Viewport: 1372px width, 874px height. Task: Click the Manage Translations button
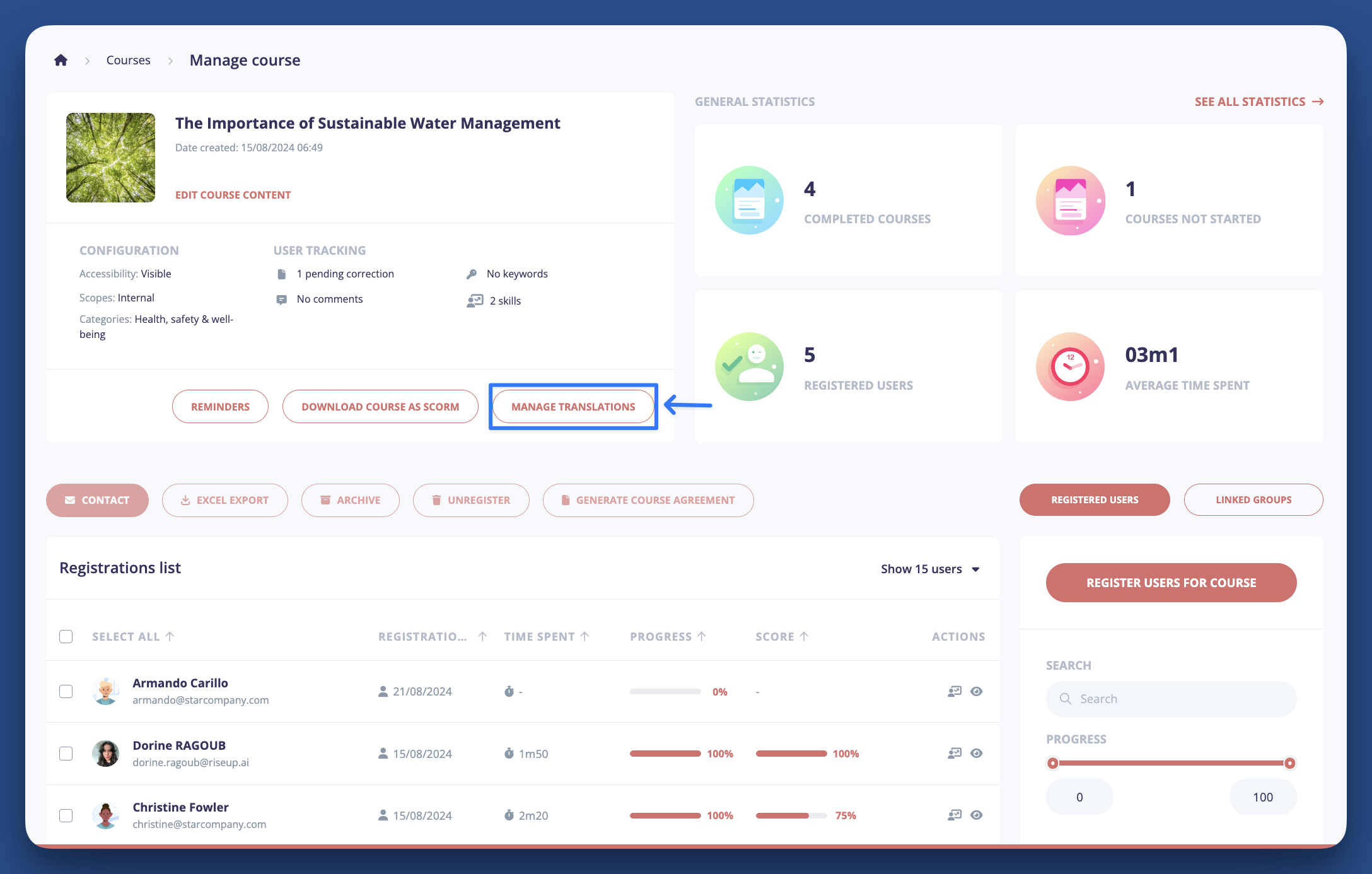coord(573,407)
